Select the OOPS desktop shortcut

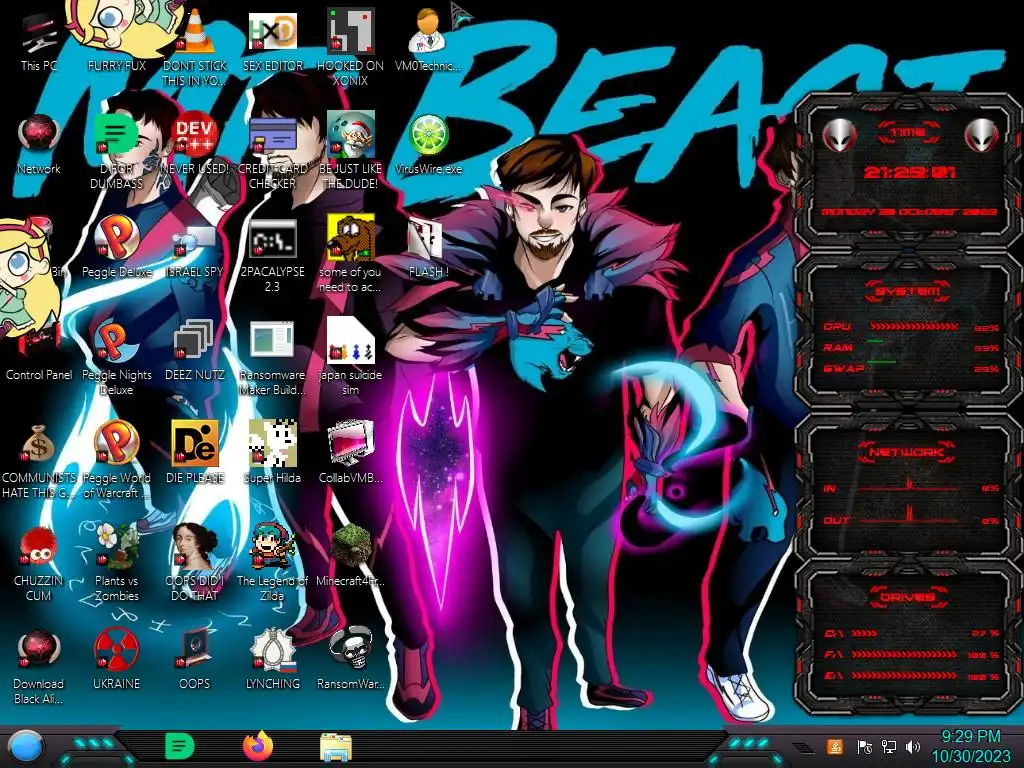pyautogui.click(x=195, y=660)
